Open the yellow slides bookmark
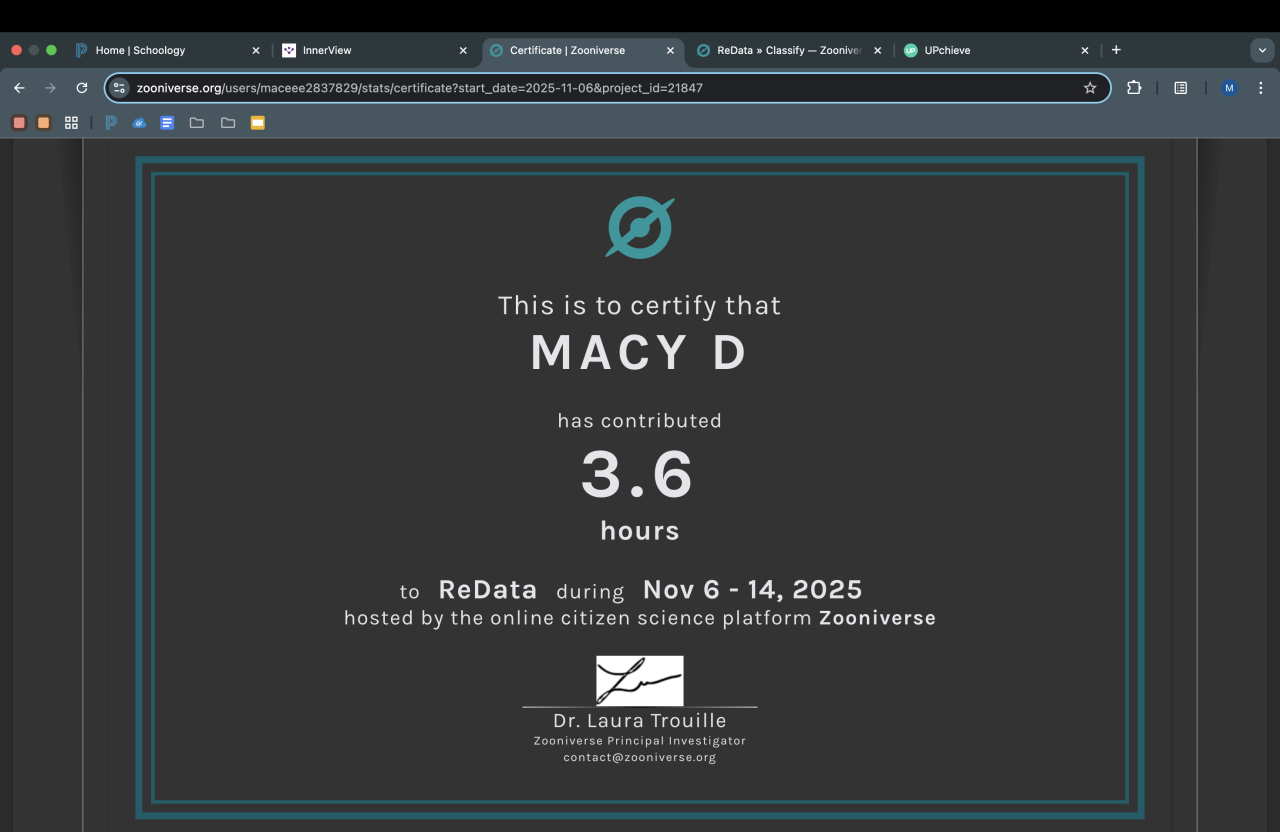1280x832 pixels. (x=258, y=123)
